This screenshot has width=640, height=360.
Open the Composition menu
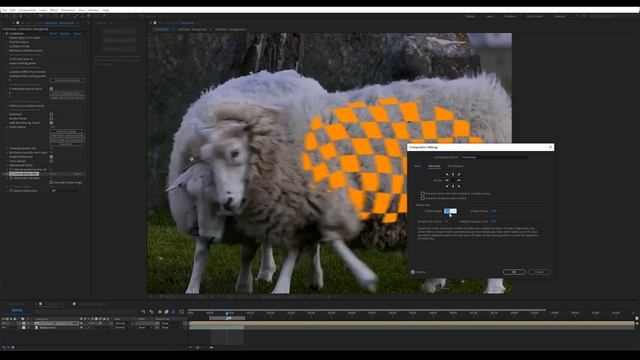(27, 10)
